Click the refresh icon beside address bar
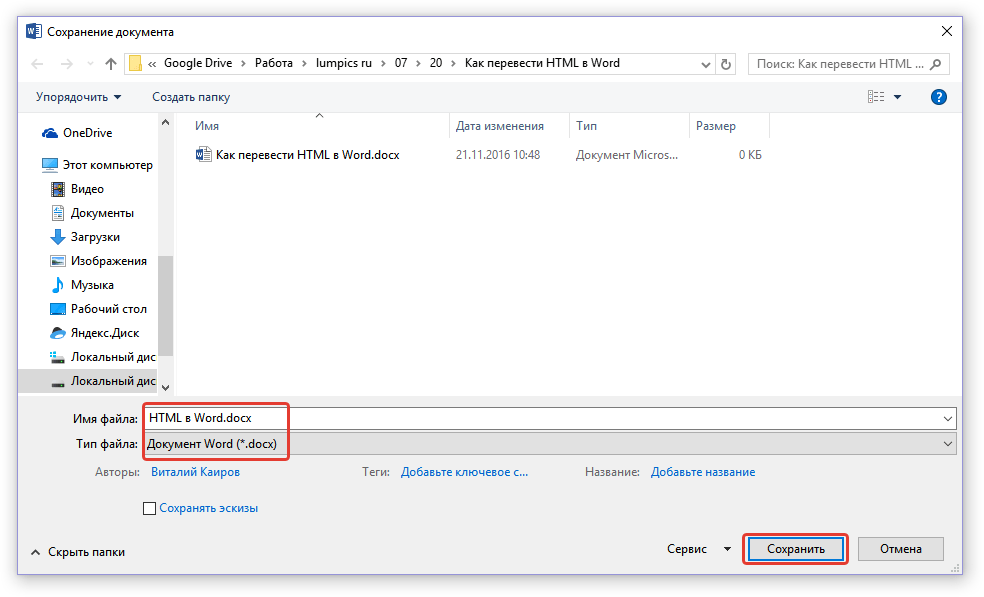This screenshot has height=597, width=984. pyautogui.click(x=726, y=63)
